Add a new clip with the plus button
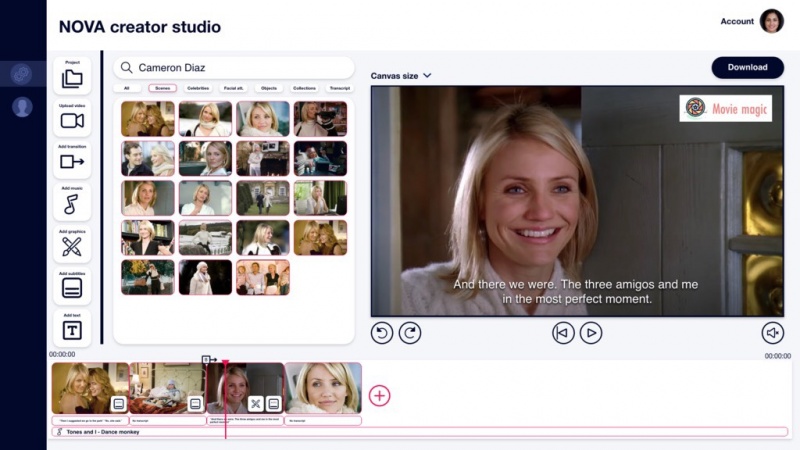The height and width of the screenshot is (450, 800). pos(379,395)
